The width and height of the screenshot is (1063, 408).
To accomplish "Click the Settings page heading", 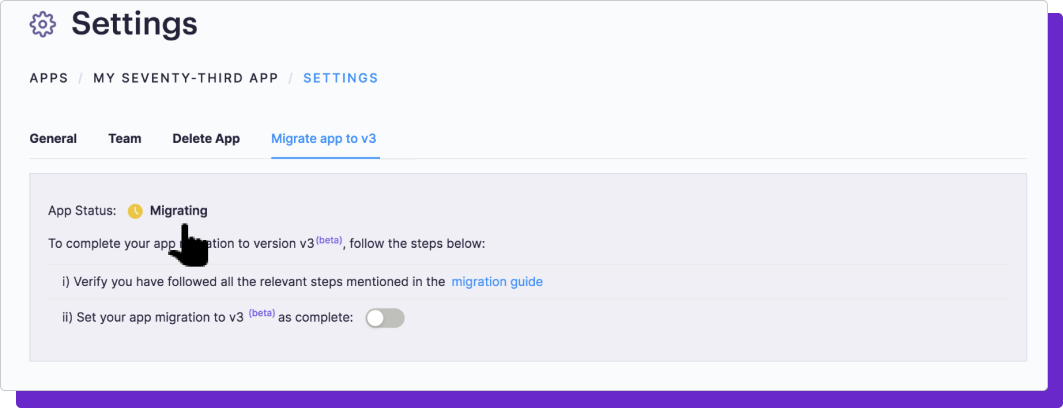I will [x=134, y=24].
